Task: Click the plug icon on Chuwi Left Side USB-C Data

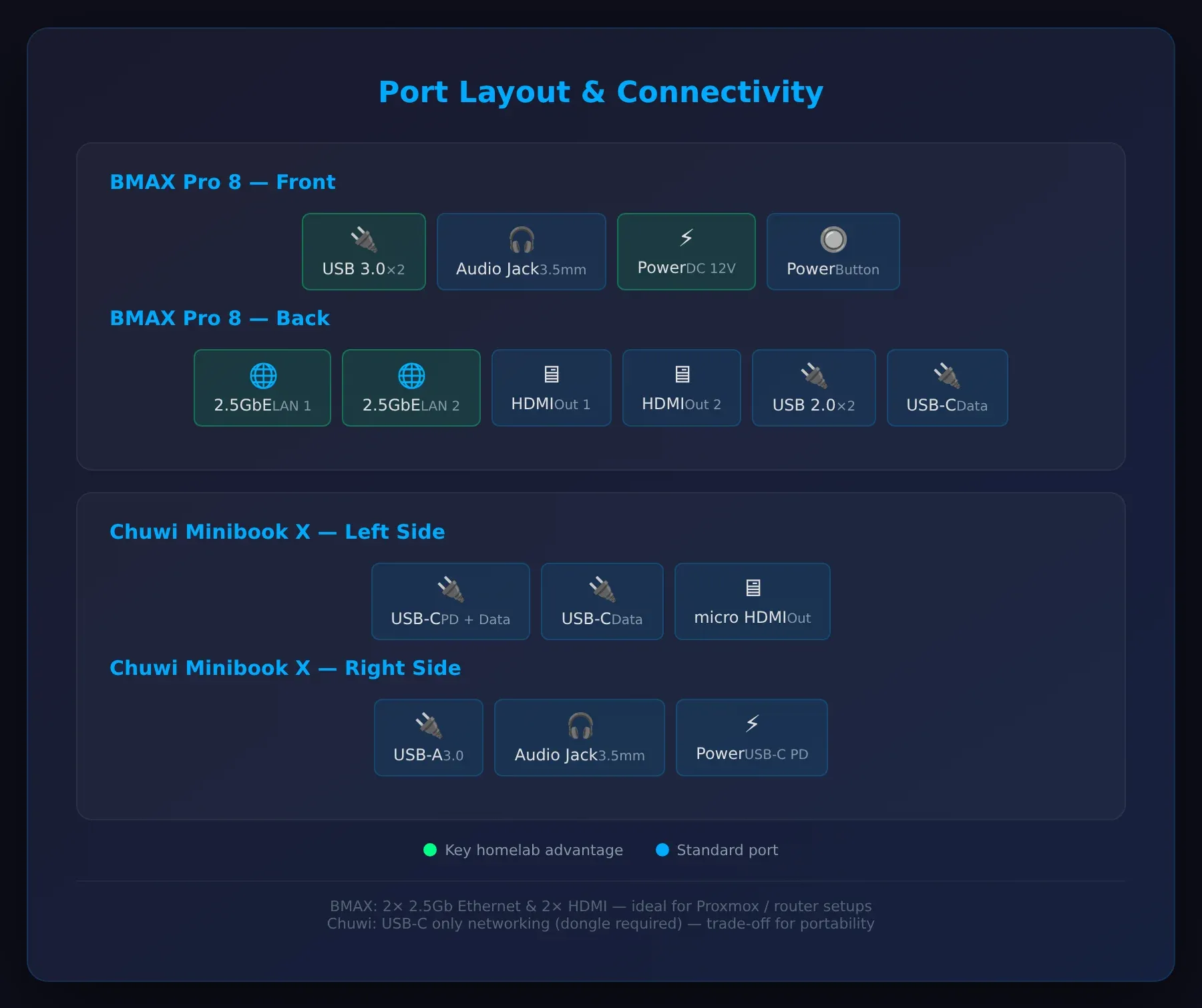Action: tap(602, 589)
